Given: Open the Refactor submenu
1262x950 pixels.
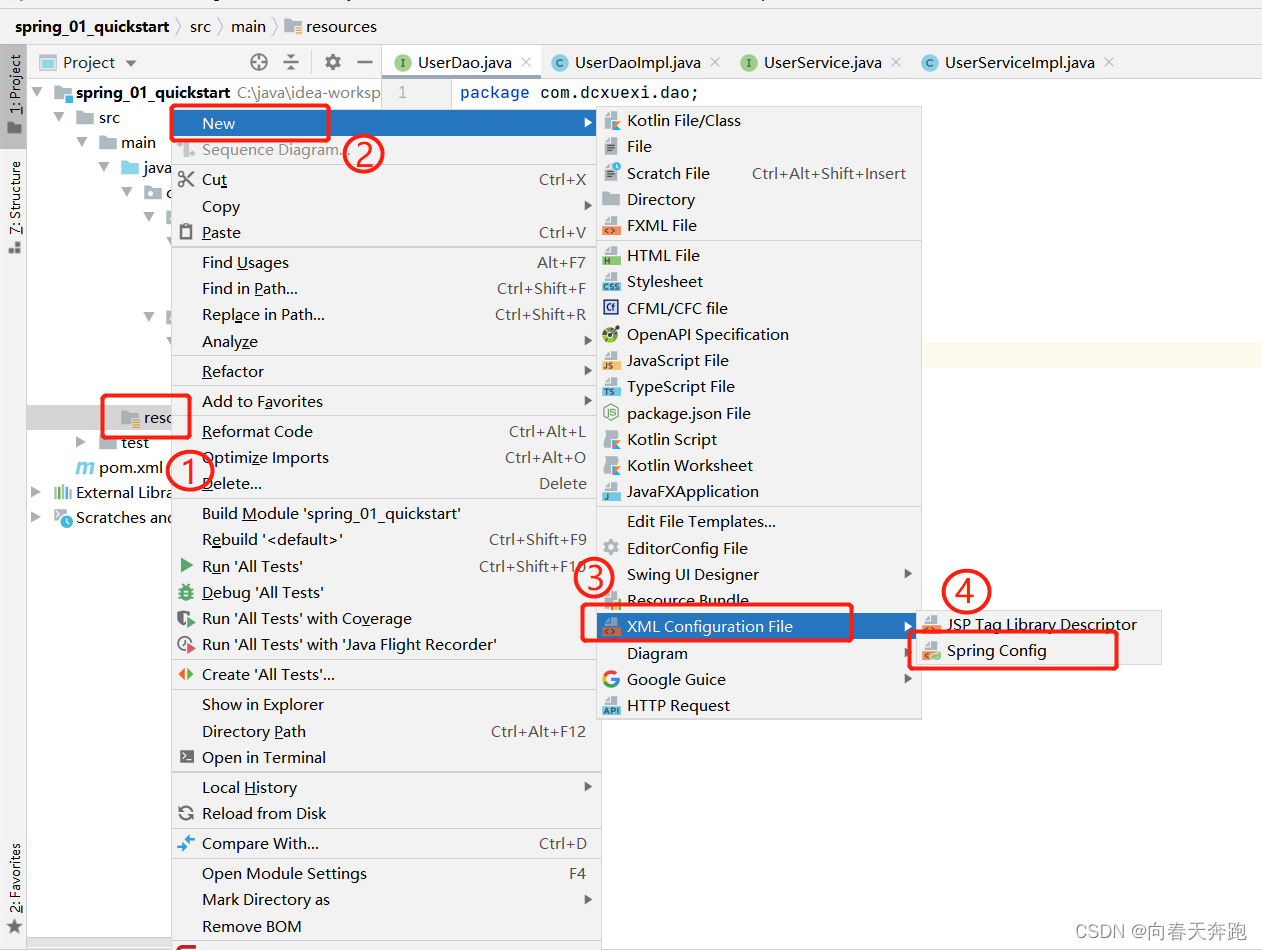Looking at the screenshot, I should [385, 371].
